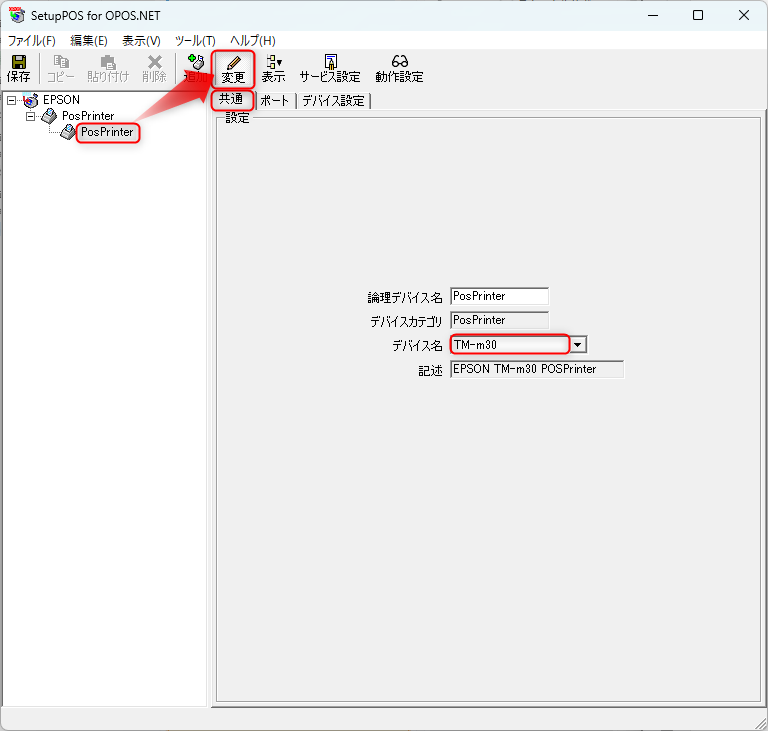Maximize the SetupPOS window
The height and width of the screenshot is (731, 768).
698,15
